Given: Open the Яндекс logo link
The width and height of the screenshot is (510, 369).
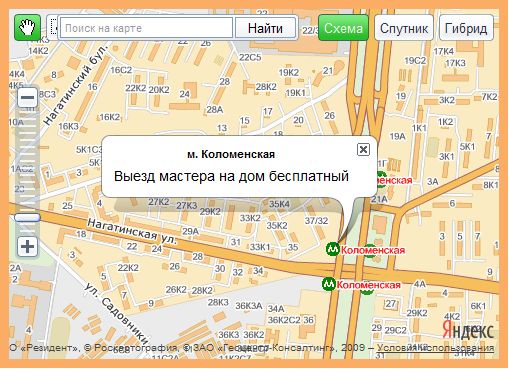Looking at the screenshot, I should pyautogui.click(x=468, y=331).
